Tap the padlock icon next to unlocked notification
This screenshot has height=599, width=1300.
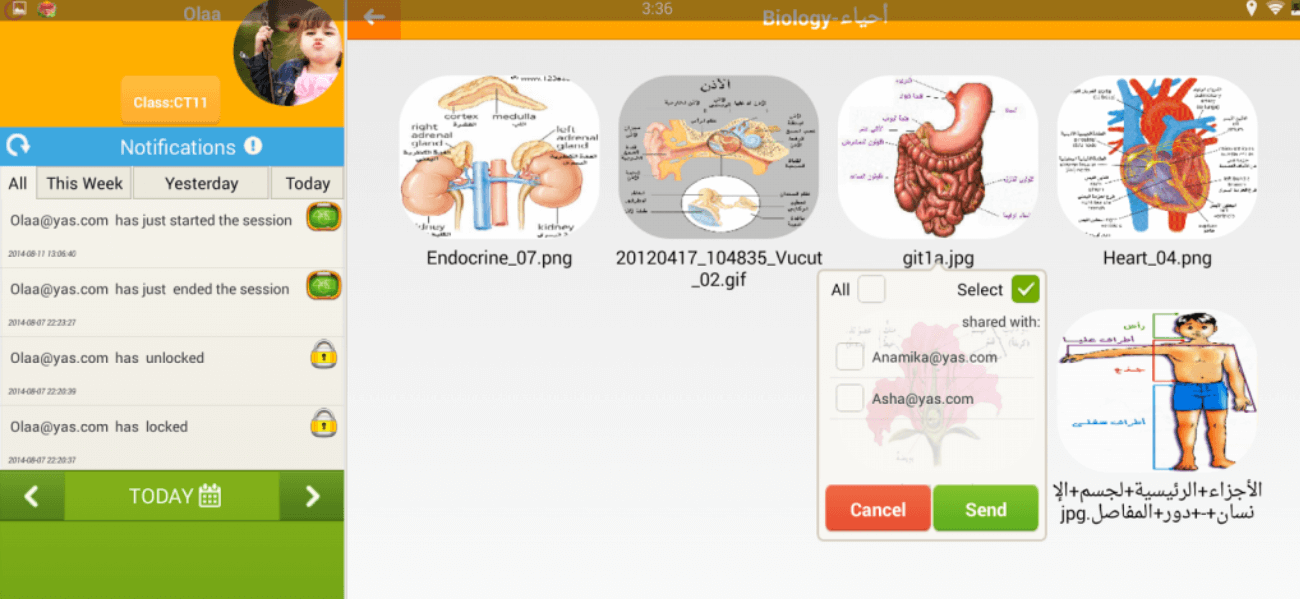point(323,355)
